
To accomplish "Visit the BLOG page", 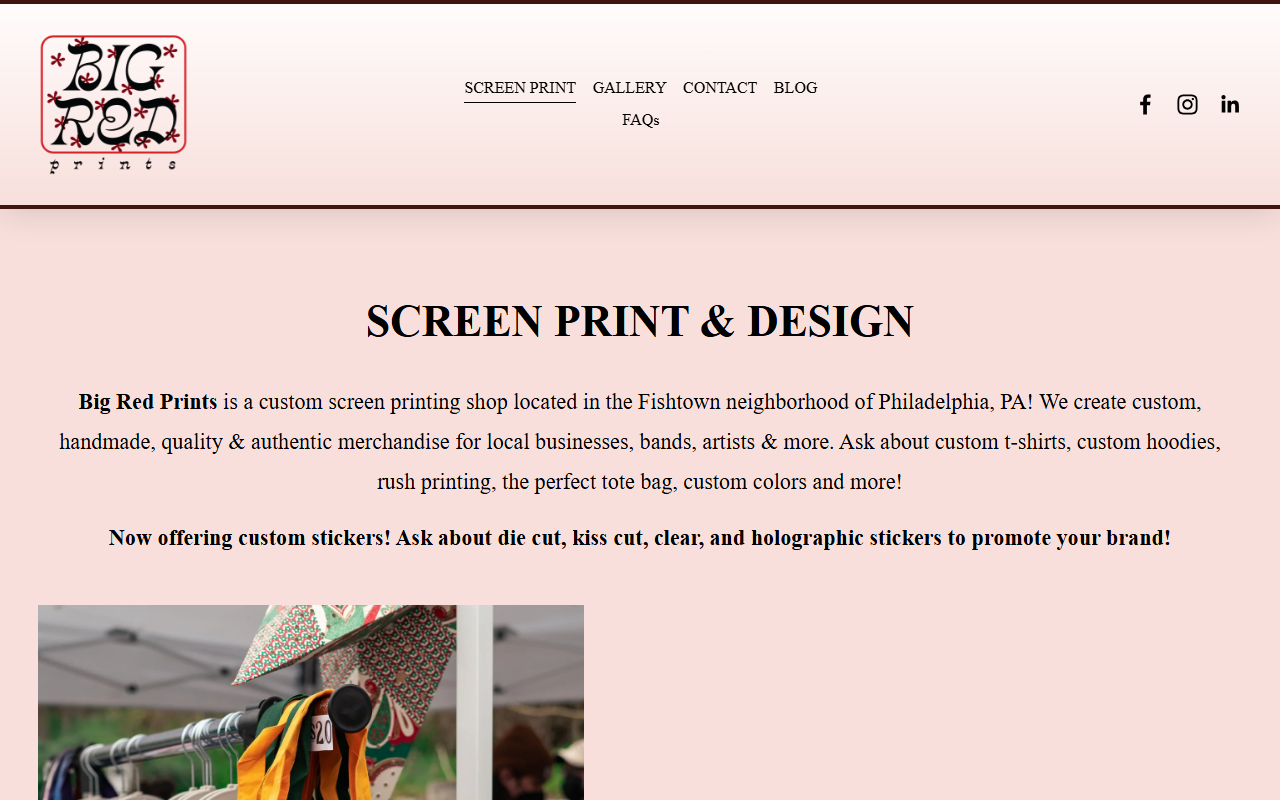I will click(x=795, y=88).
